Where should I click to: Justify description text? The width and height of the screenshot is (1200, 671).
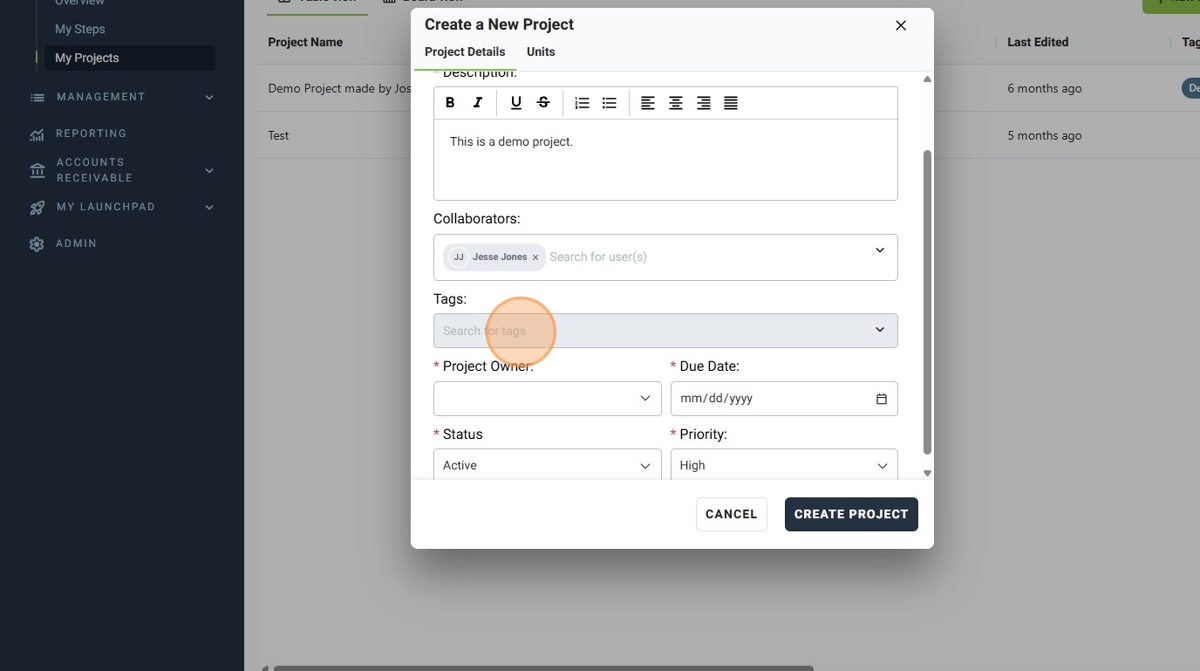731,103
